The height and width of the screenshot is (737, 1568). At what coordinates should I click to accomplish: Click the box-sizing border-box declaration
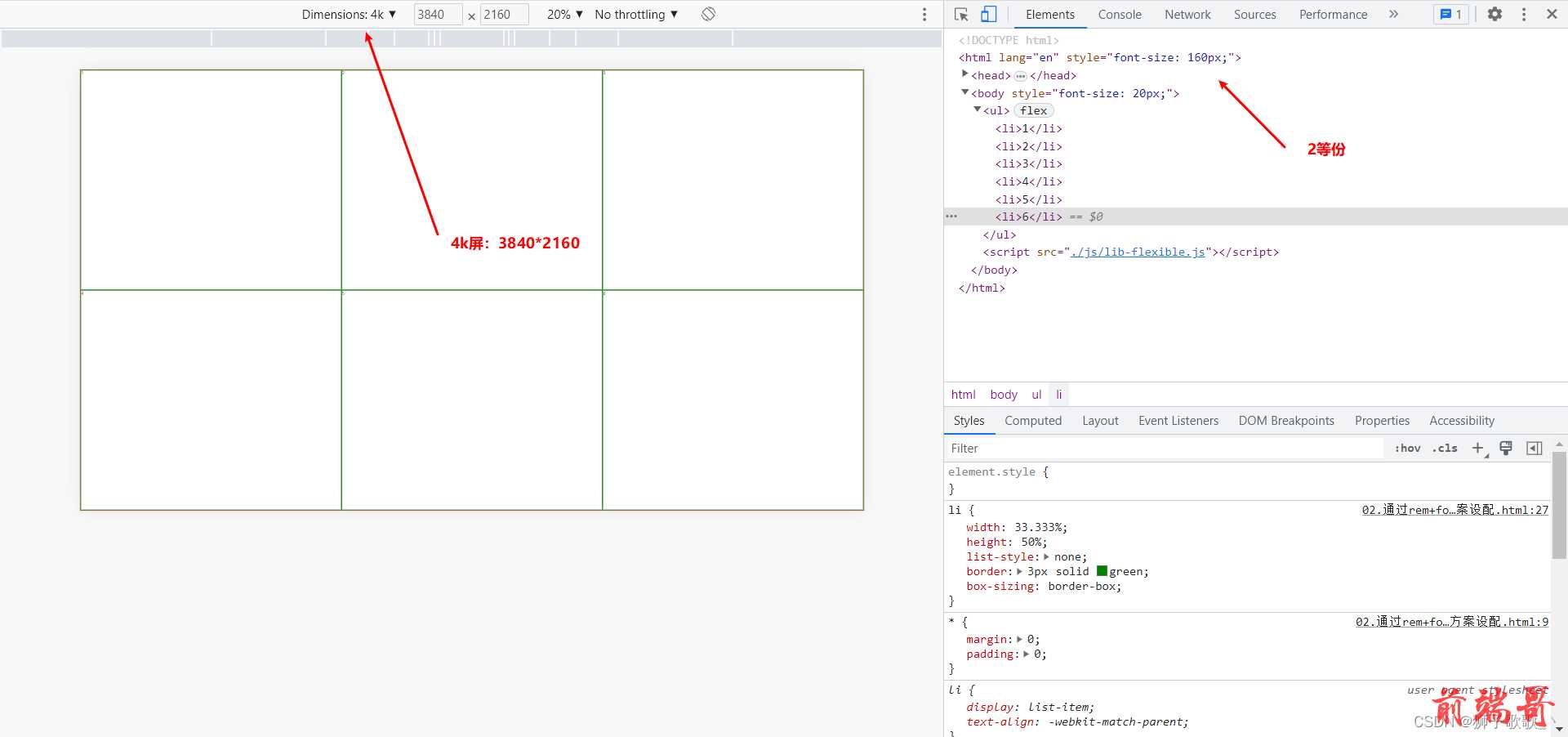[1044, 586]
